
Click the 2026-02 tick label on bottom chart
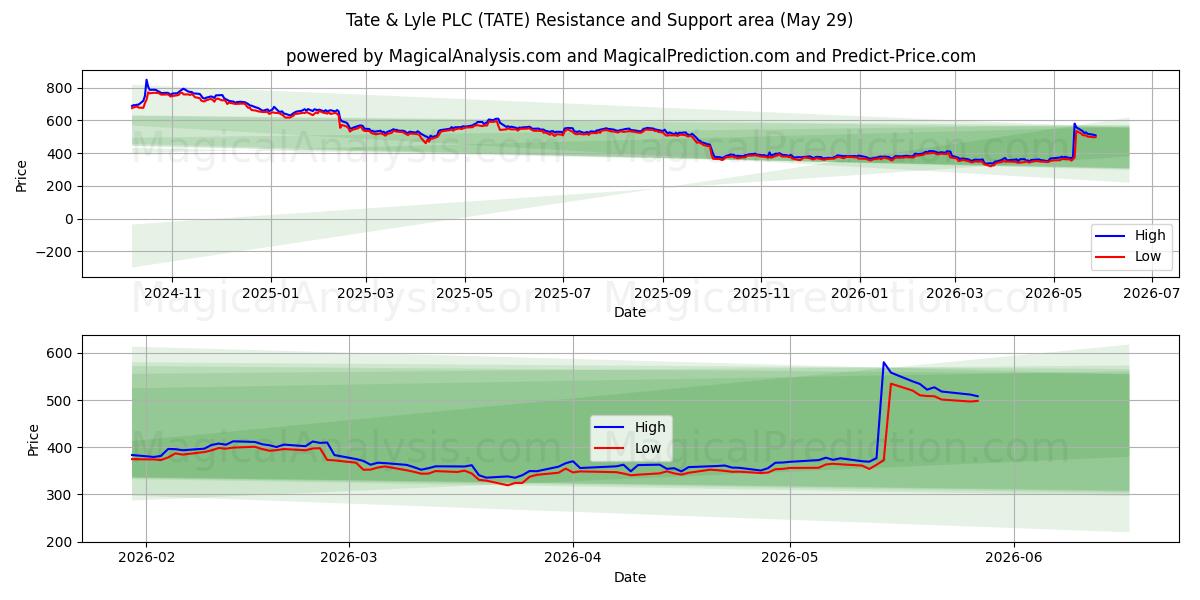pos(146,558)
